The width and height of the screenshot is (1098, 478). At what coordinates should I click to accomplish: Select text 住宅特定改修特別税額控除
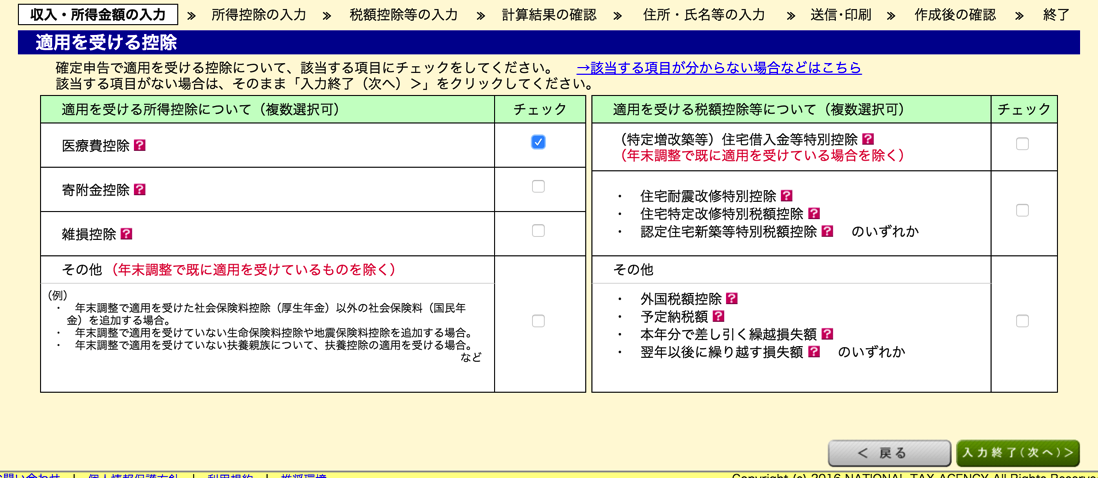[723, 213]
